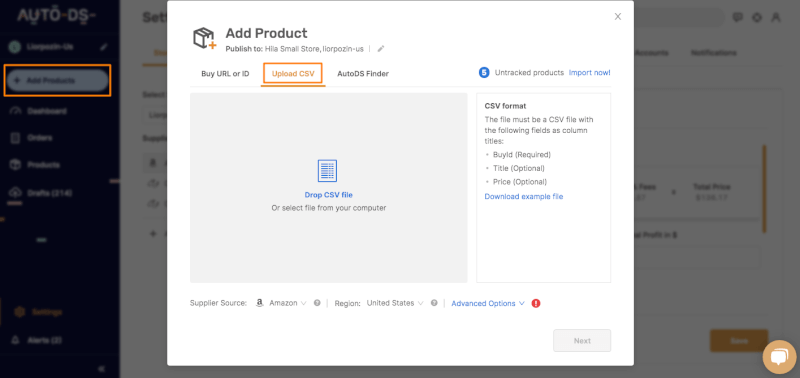The width and height of the screenshot is (800, 378).
Task: Click the Price (Optional) text
Action: tap(519, 182)
